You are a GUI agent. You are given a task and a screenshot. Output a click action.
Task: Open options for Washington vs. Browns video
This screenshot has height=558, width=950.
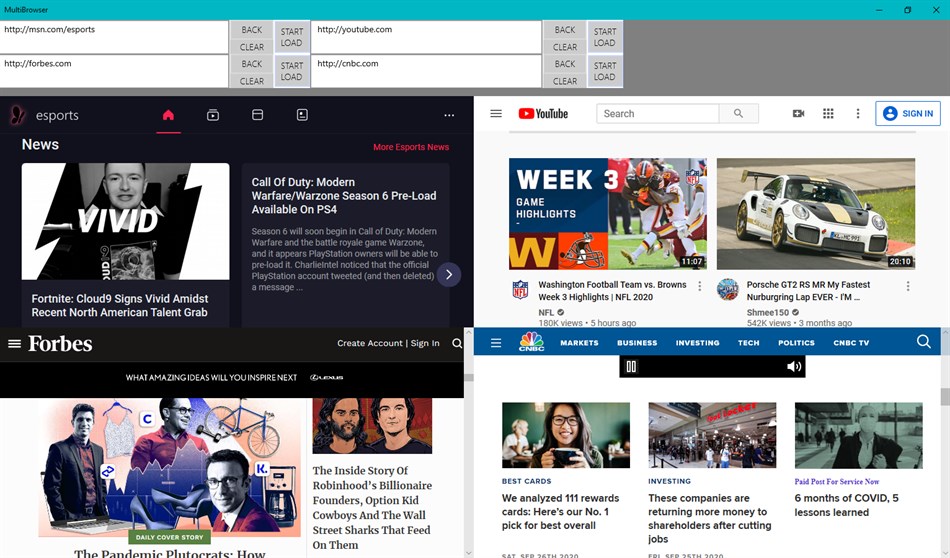[x=700, y=286]
